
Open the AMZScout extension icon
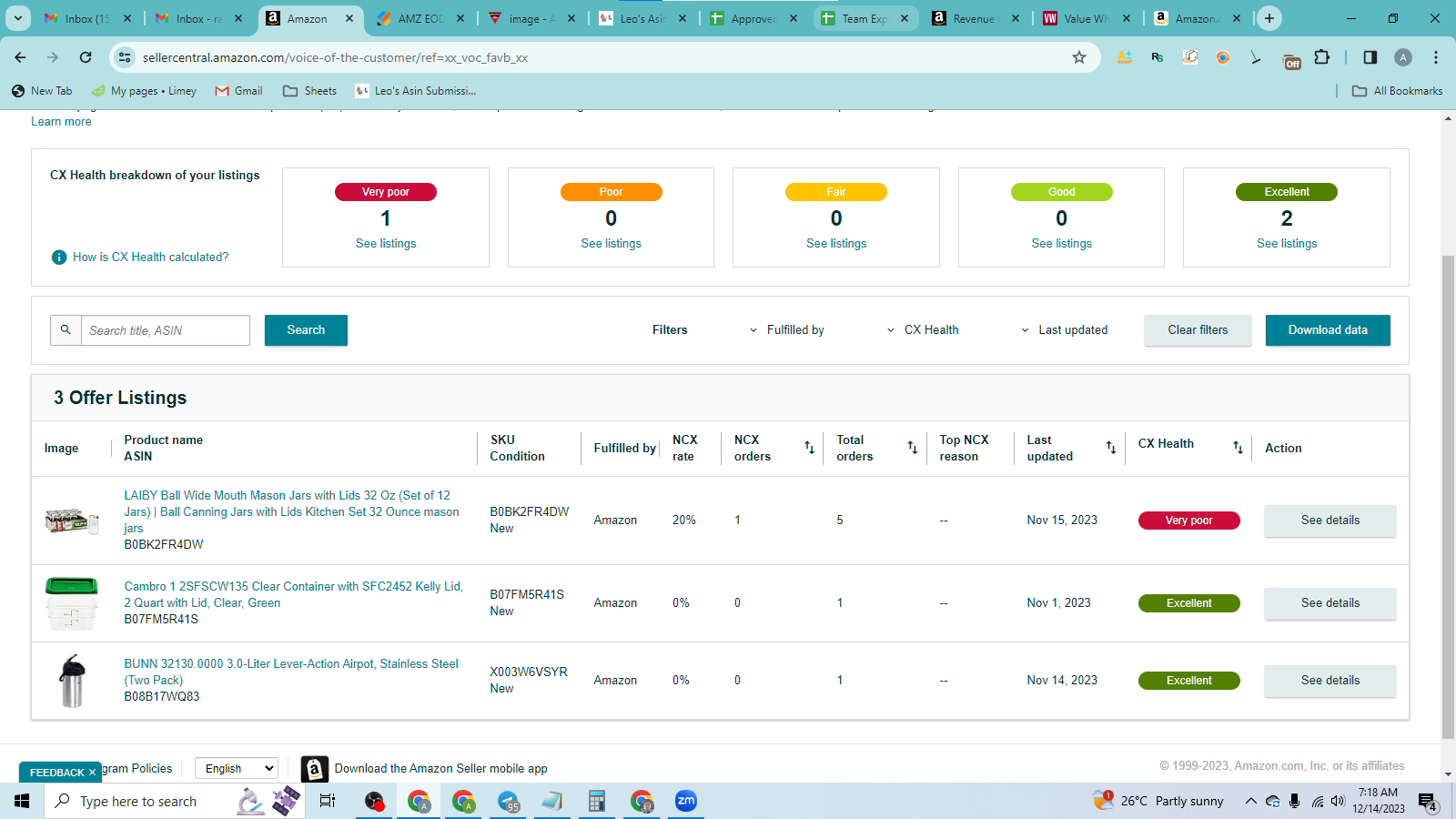pos(1125,57)
